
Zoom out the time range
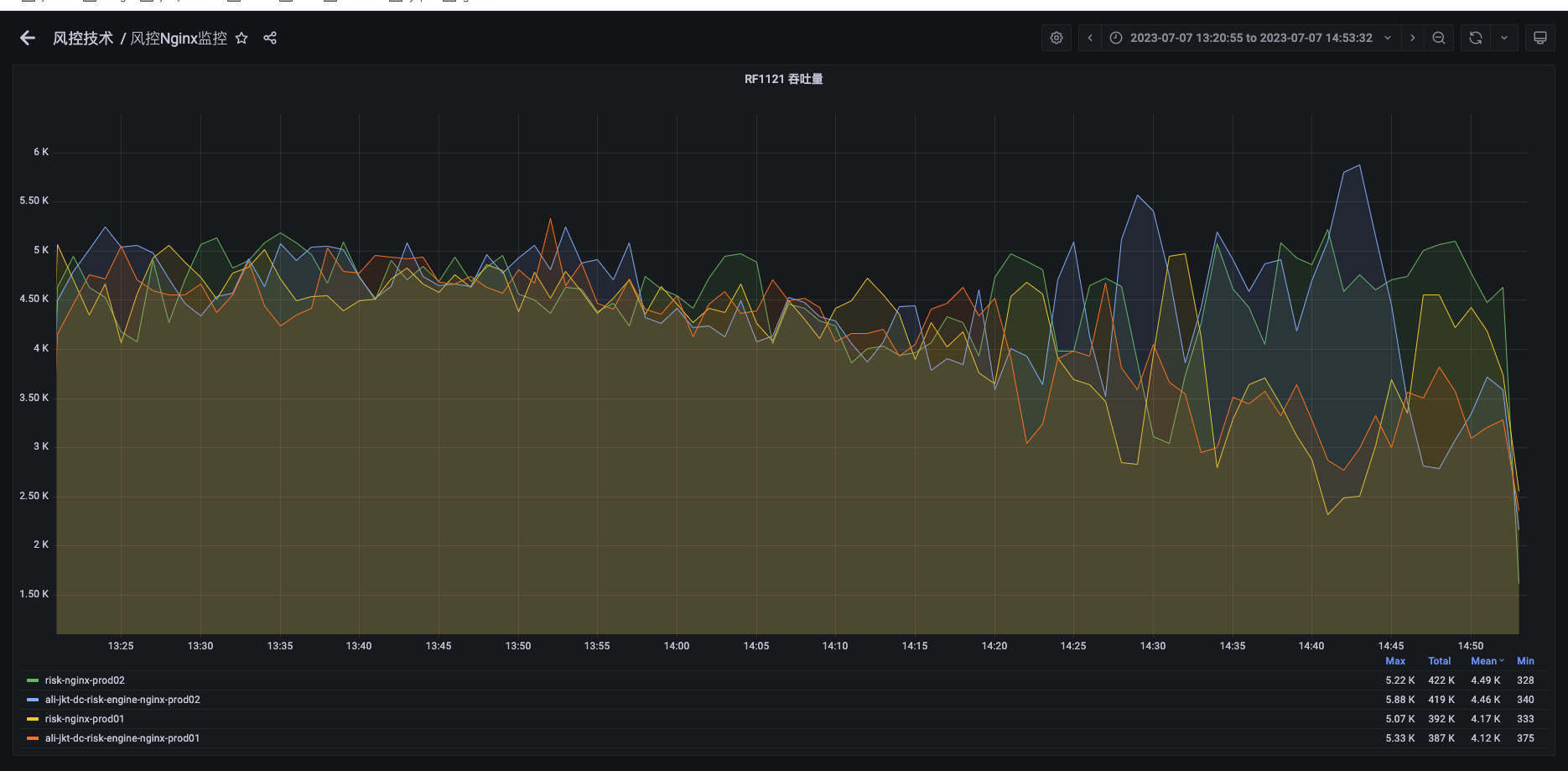coord(1439,38)
